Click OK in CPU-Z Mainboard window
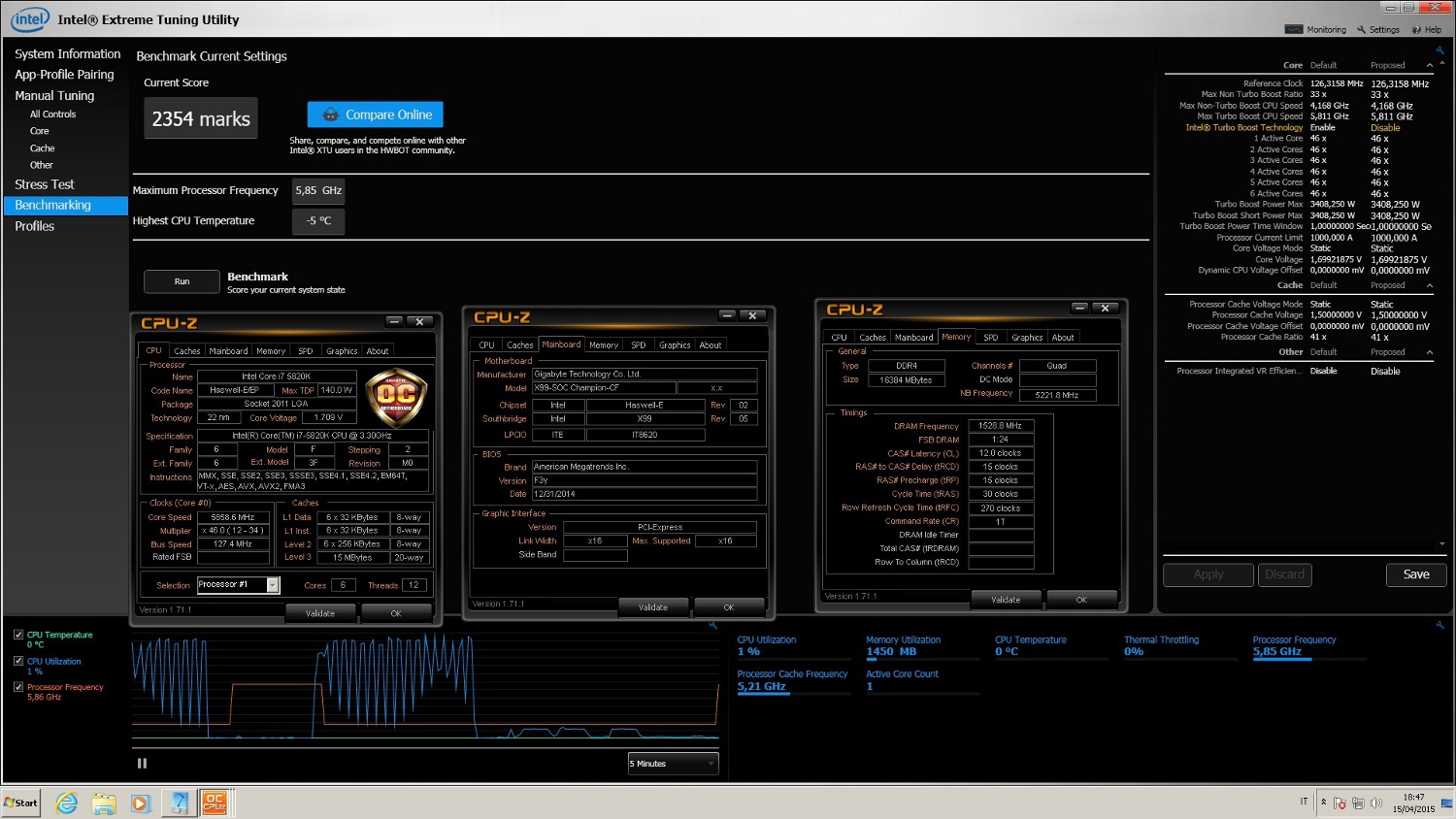1456x819 pixels. (x=729, y=607)
